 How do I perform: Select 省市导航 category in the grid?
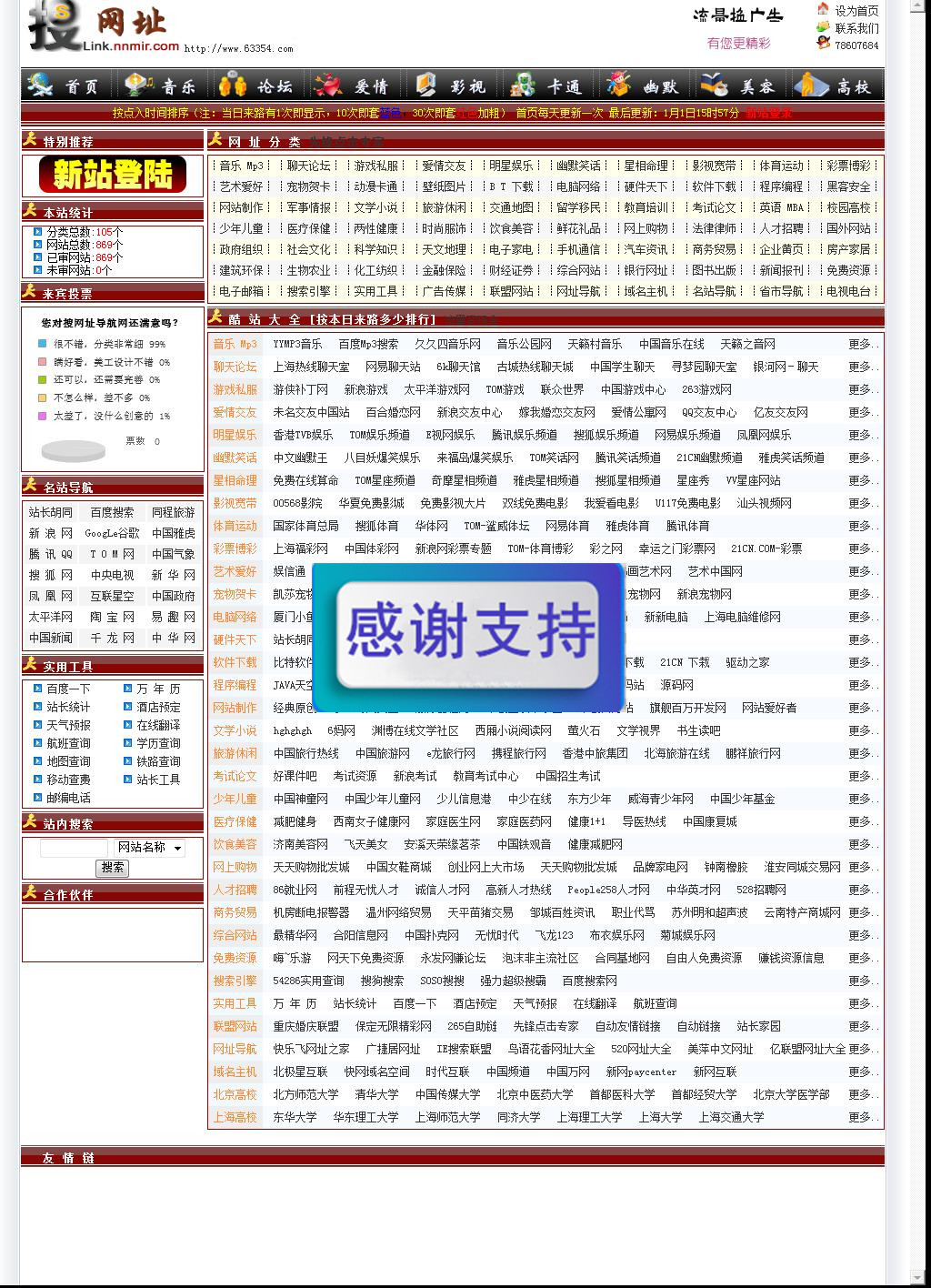[x=781, y=291]
